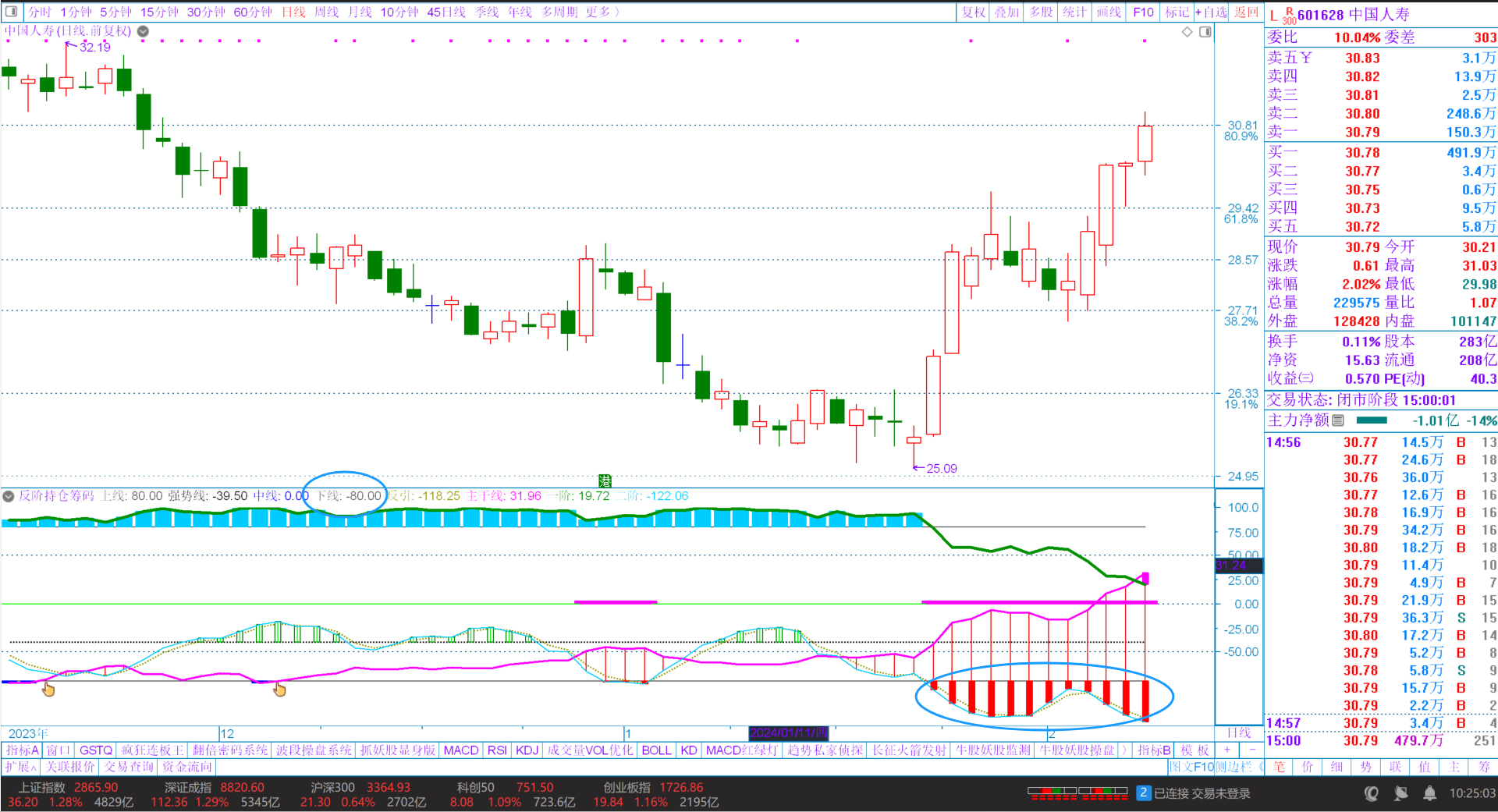Switch to 月线 monthly chart
This screenshot has width=1498, height=812.
pyautogui.click(x=360, y=12)
